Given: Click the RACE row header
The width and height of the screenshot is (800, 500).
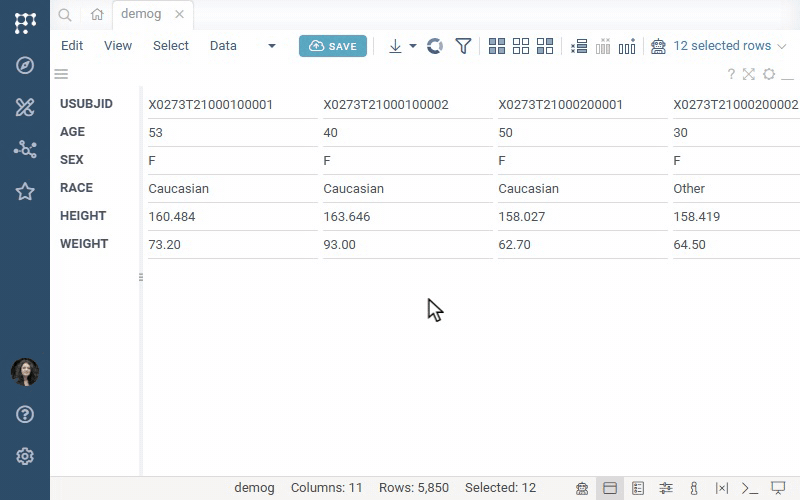Looking at the screenshot, I should pos(77,188).
